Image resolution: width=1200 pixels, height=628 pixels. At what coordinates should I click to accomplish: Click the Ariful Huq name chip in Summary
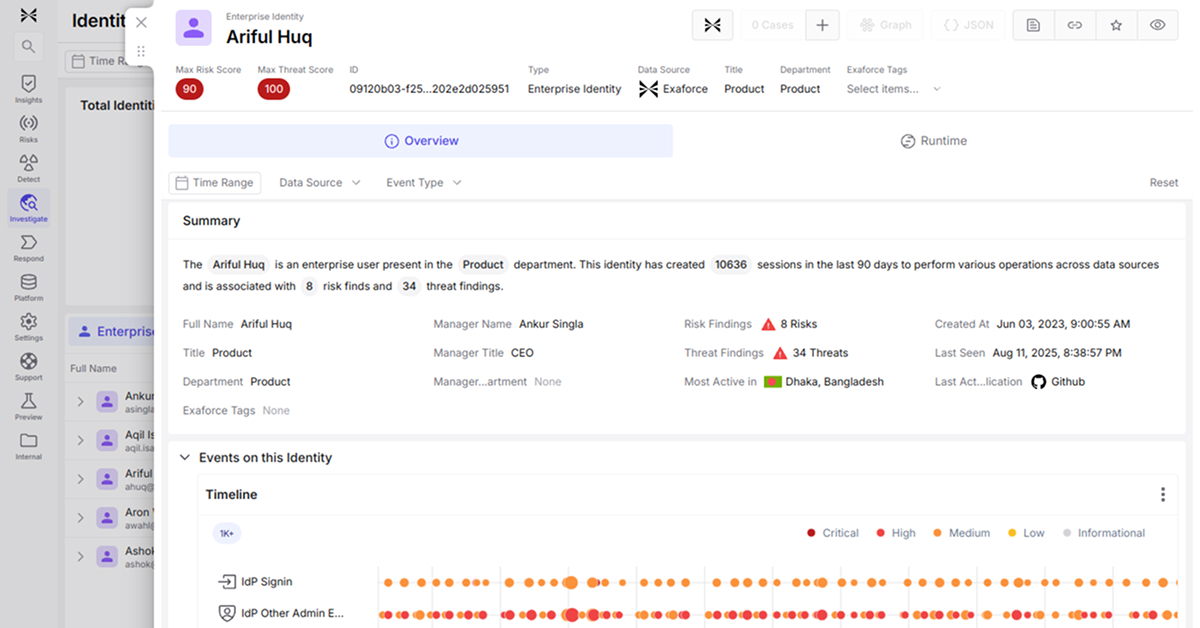click(x=239, y=265)
